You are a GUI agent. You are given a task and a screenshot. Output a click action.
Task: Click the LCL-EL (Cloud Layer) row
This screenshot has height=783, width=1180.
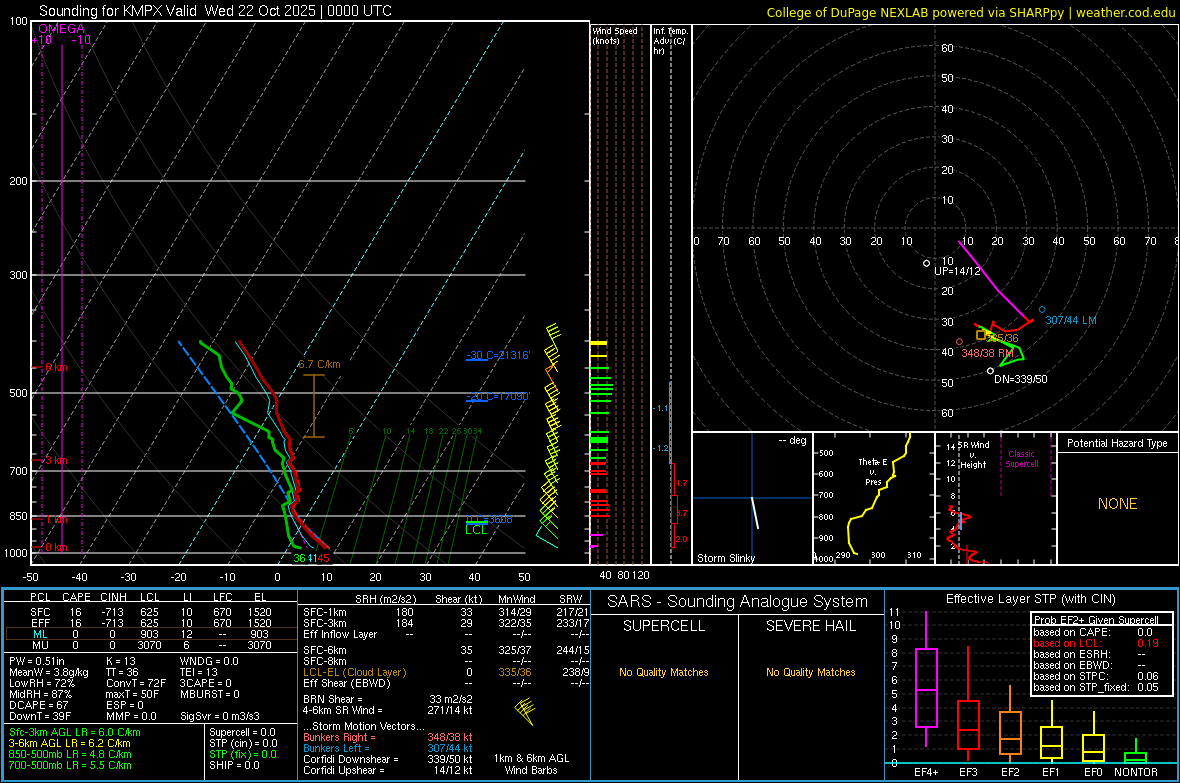[446, 672]
